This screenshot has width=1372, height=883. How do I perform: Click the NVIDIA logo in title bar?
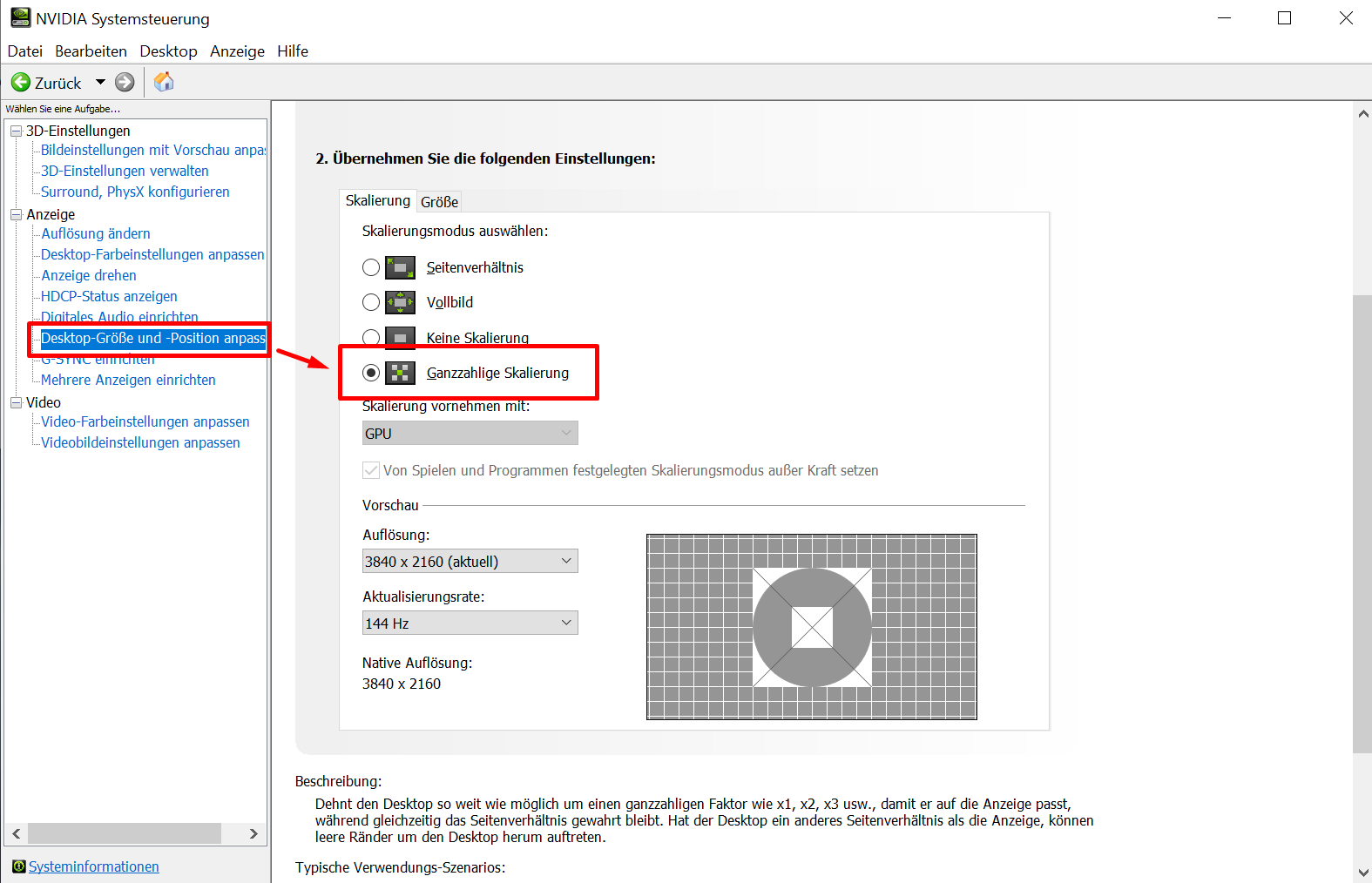coord(20,17)
